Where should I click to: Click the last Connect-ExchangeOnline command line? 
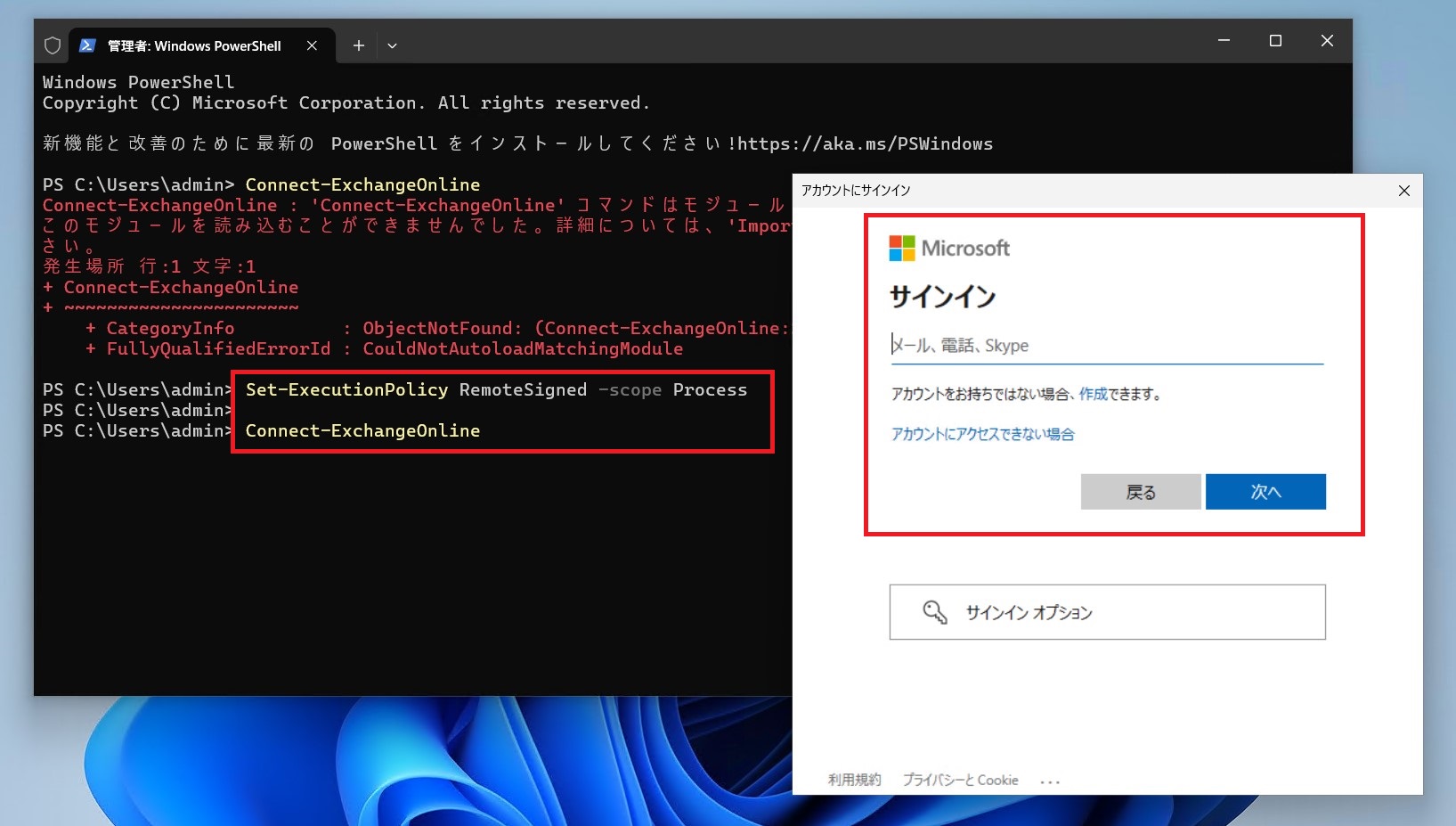(362, 430)
